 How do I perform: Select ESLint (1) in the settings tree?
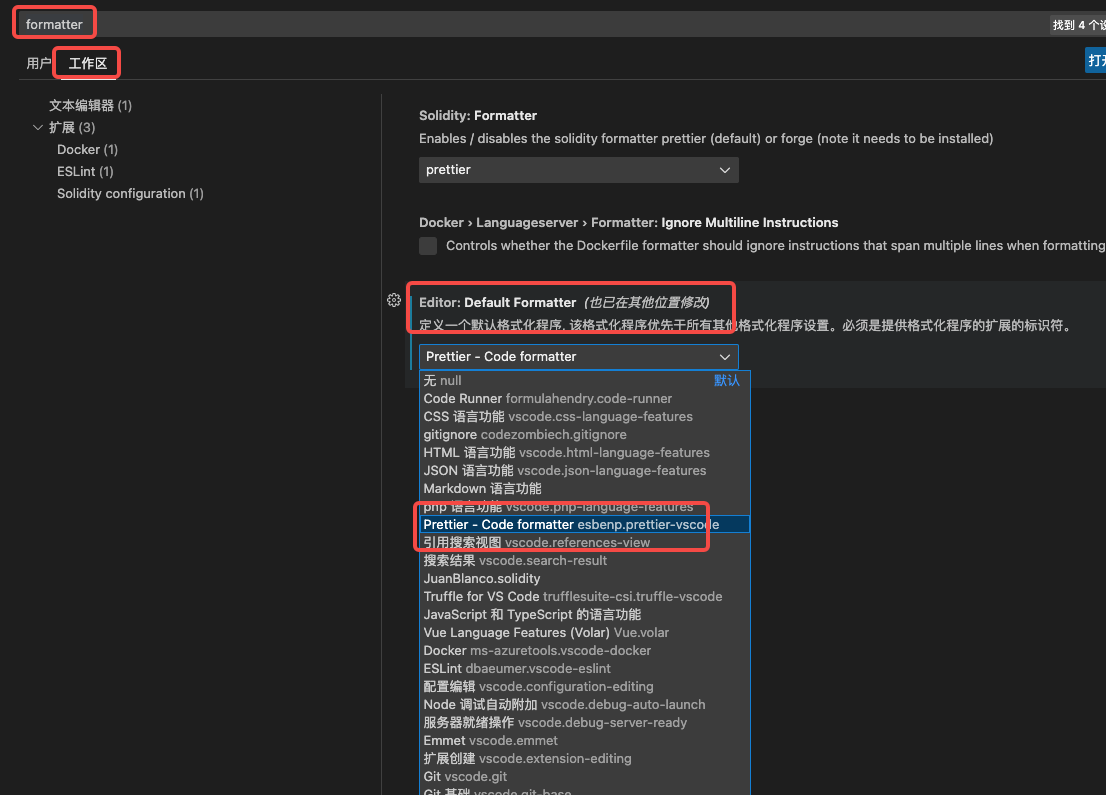(85, 171)
